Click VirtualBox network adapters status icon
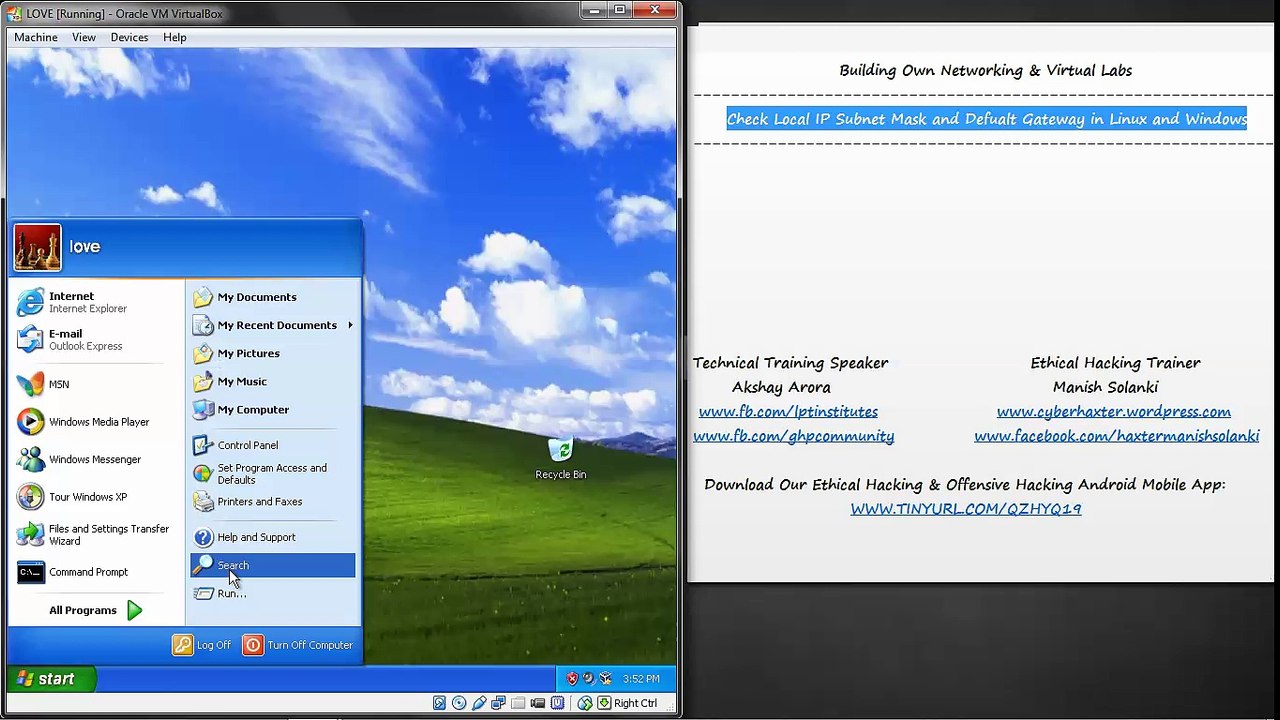This screenshot has width=1280, height=720. point(500,703)
